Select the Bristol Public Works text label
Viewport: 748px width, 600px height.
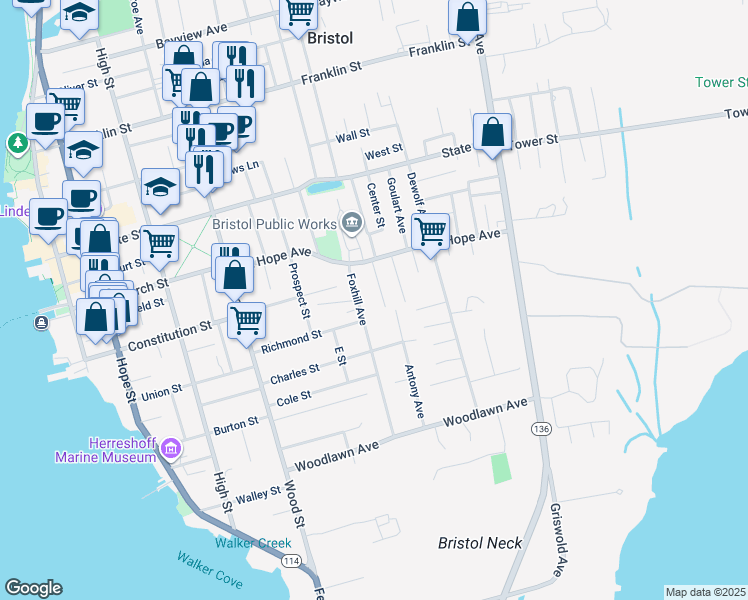coord(272,224)
